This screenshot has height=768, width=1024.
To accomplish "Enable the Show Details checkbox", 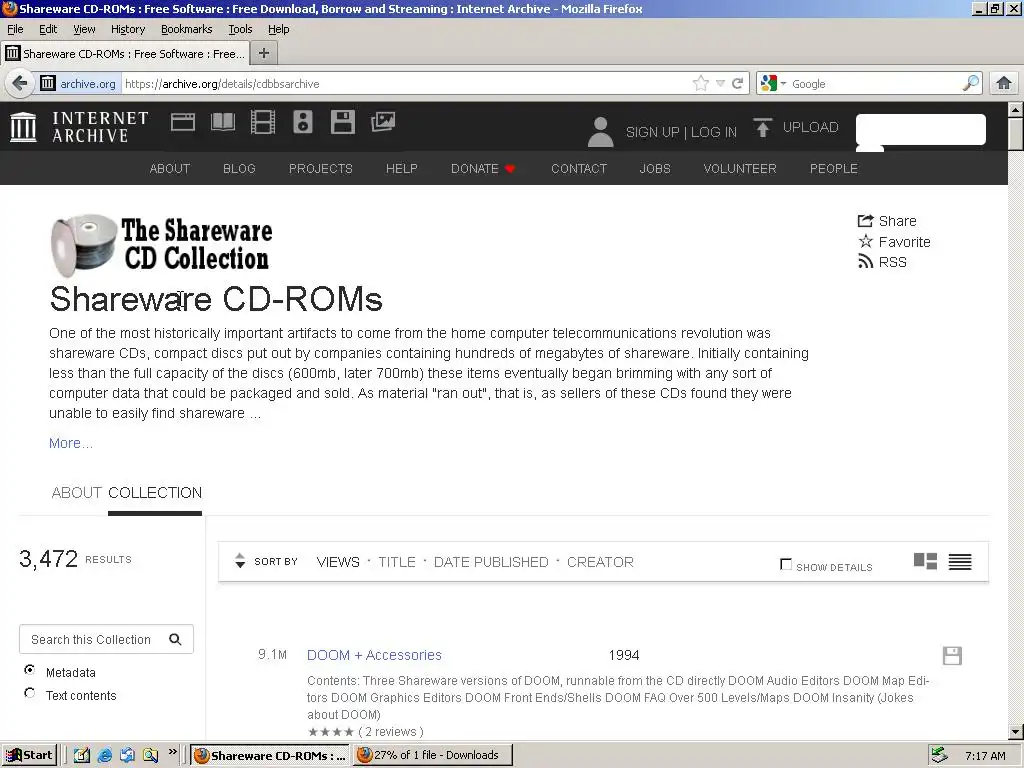I will [x=786, y=564].
